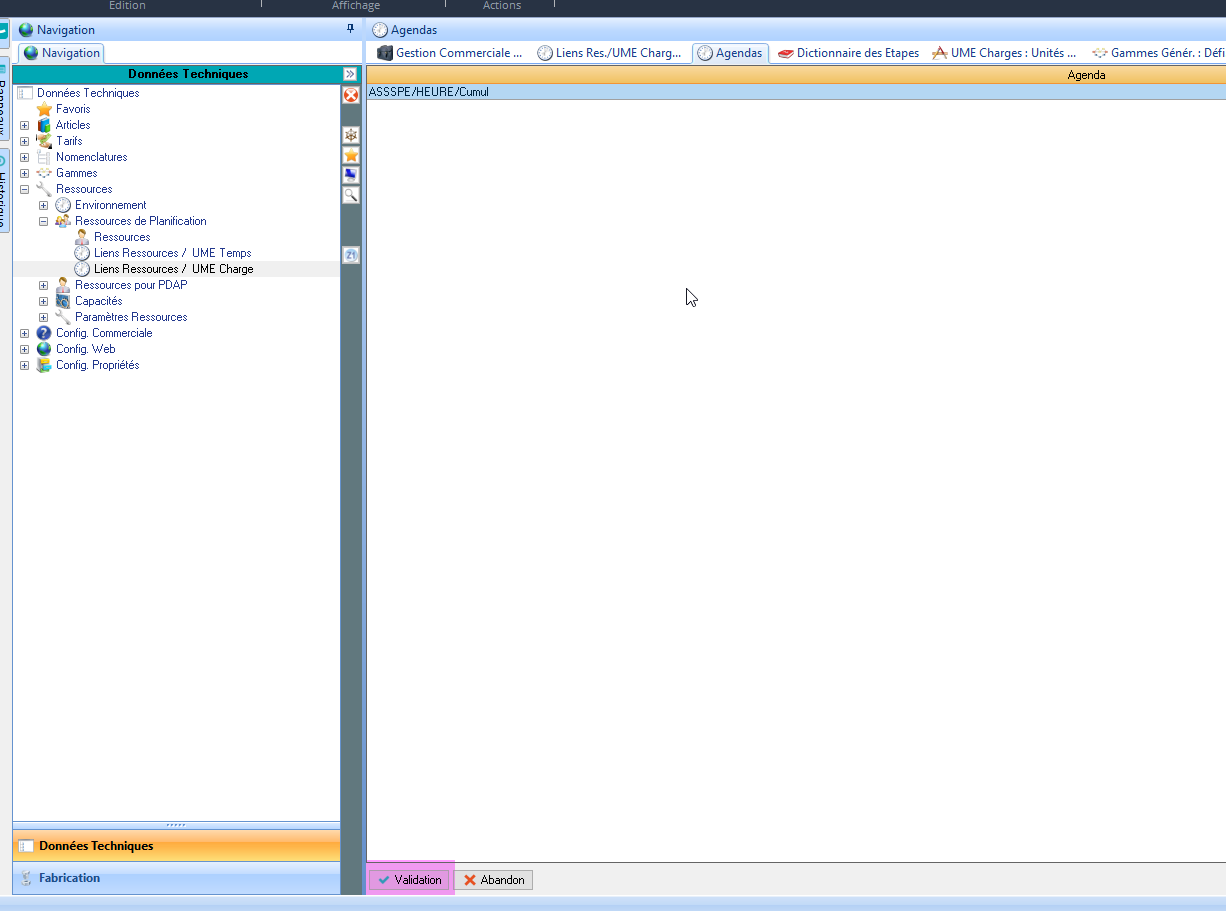Viewport: 1226px width, 911px height.
Task: Collapse navigation panel with double-chevron button
Action: click(x=350, y=74)
